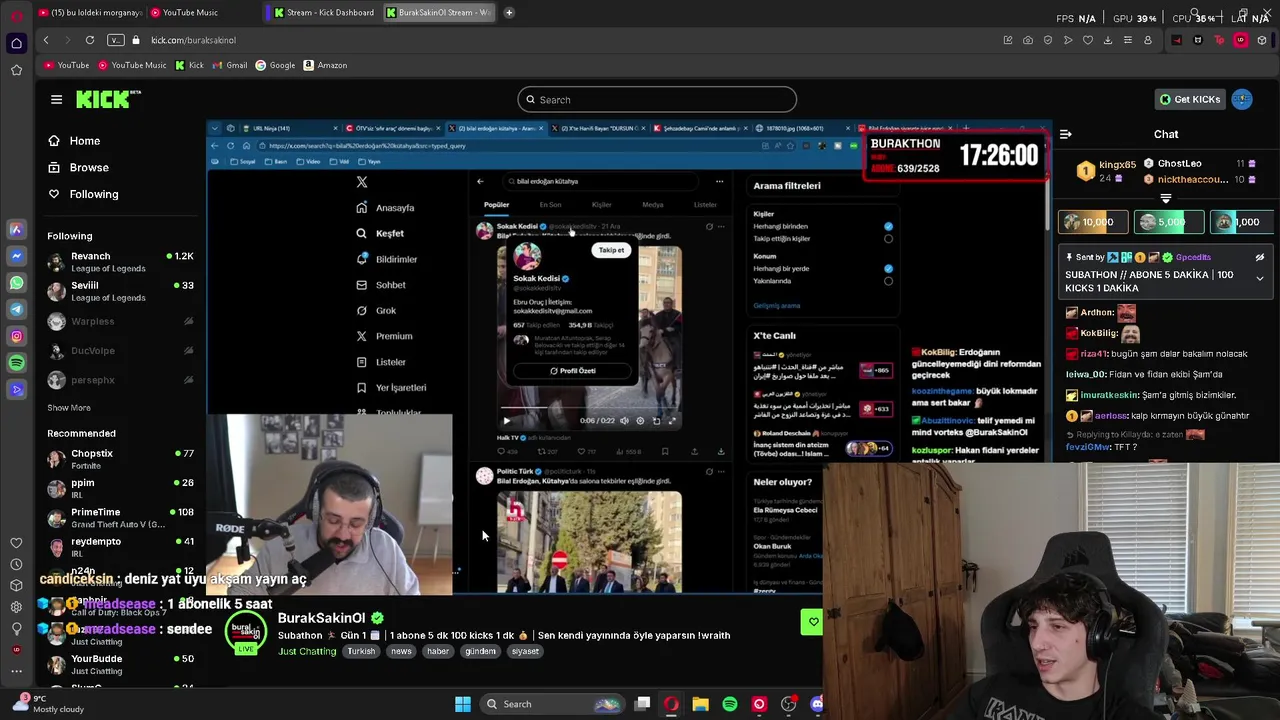This screenshot has height=720, width=1280.
Task: Click the 5,000 kicks goal bar
Action: pos(1167,222)
